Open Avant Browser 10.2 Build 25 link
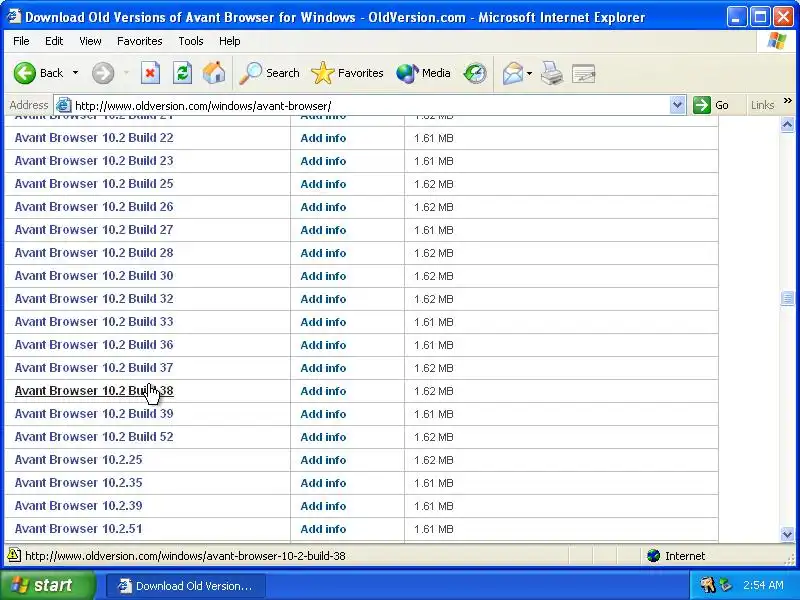800x600 pixels. coord(94,184)
